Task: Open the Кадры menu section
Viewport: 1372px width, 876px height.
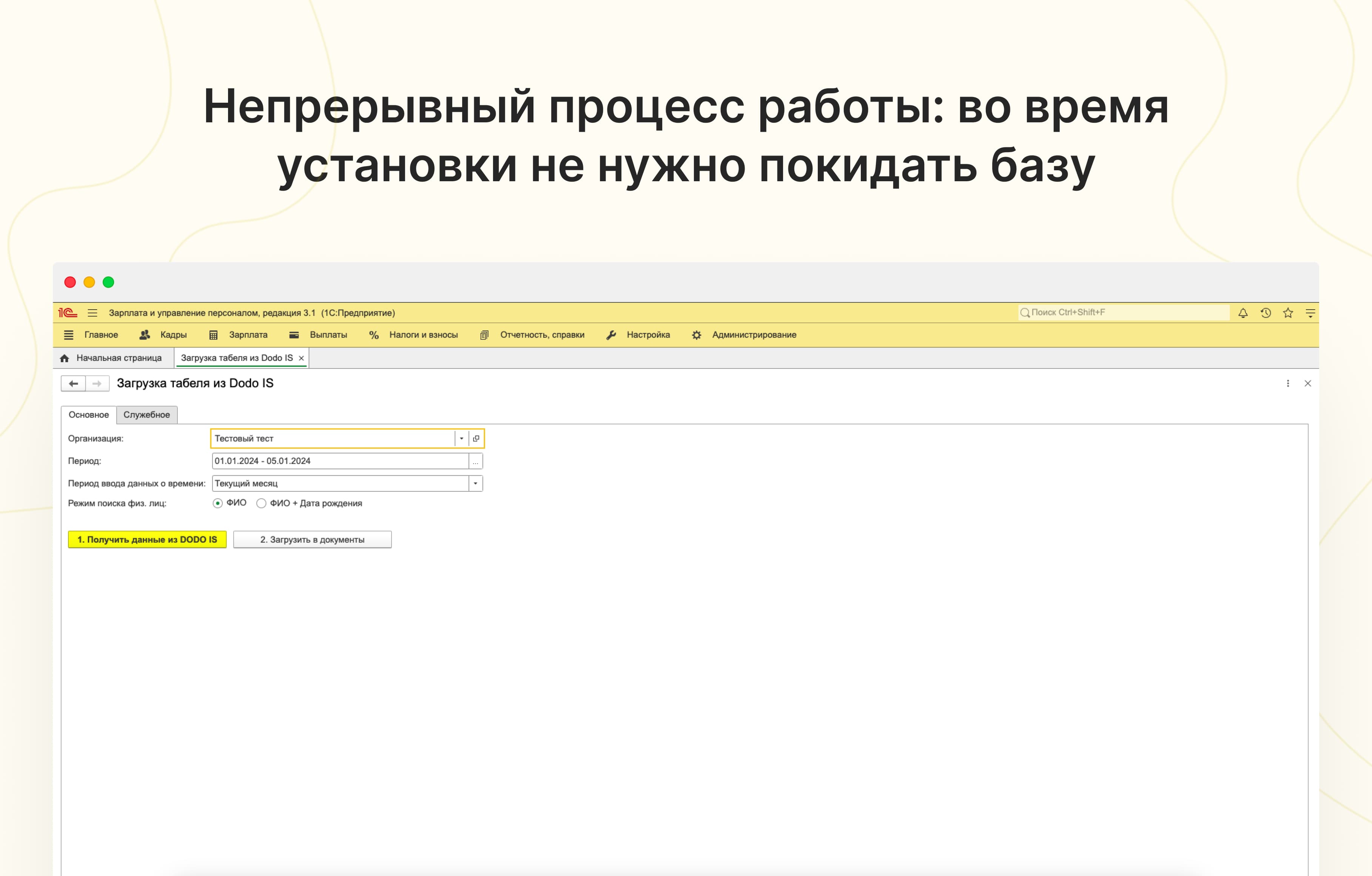Action: tap(173, 335)
